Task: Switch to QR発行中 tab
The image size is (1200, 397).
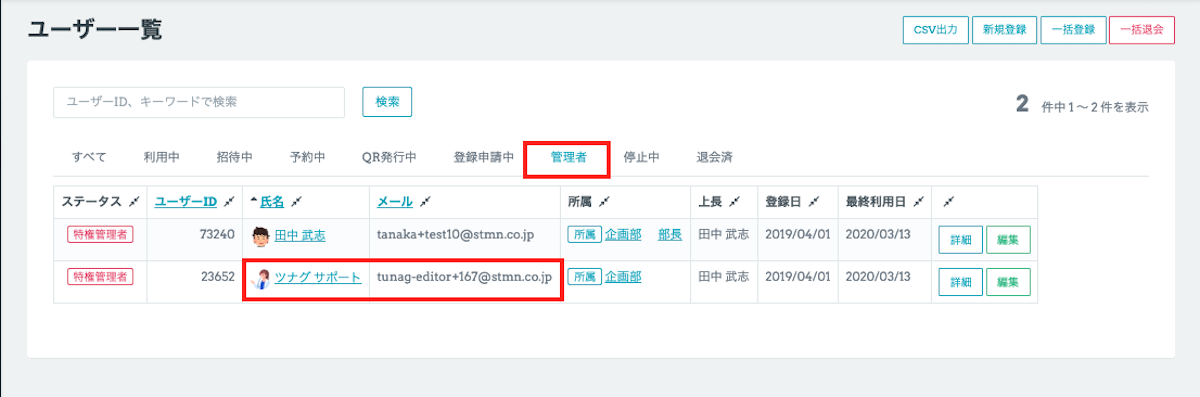Action: point(389,158)
